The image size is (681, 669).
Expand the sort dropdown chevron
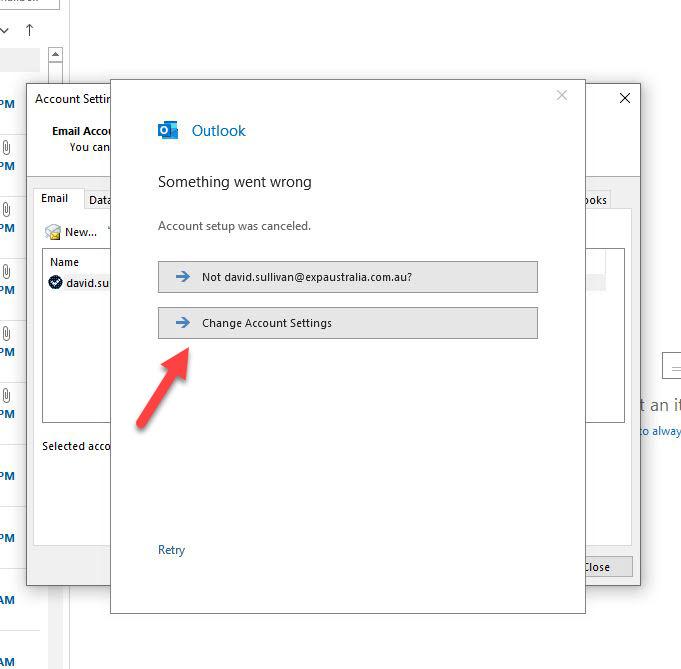click(x=5, y=30)
